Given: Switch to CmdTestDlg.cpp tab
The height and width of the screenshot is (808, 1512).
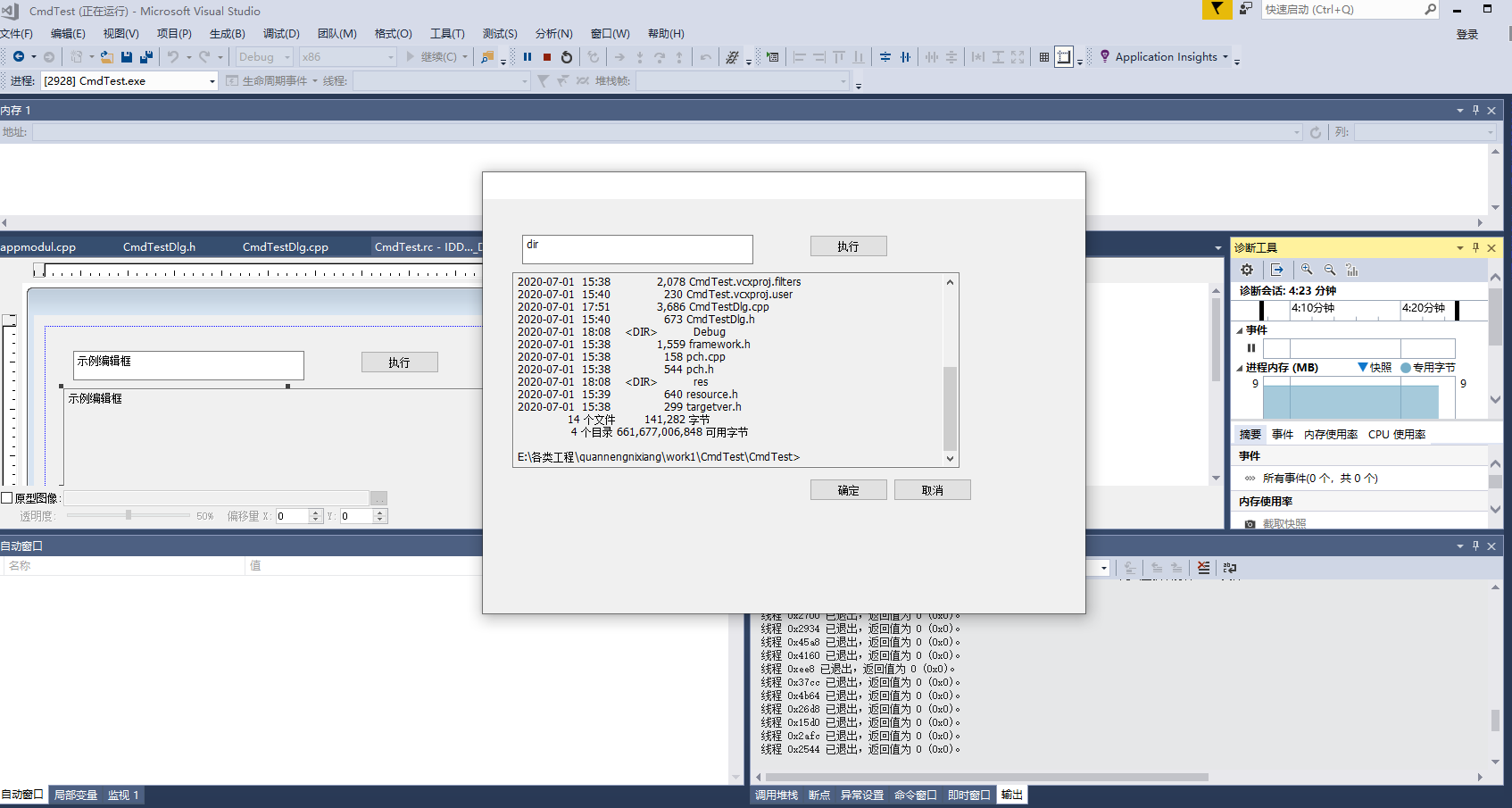Looking at the screenshot, I should pos(286,247).
